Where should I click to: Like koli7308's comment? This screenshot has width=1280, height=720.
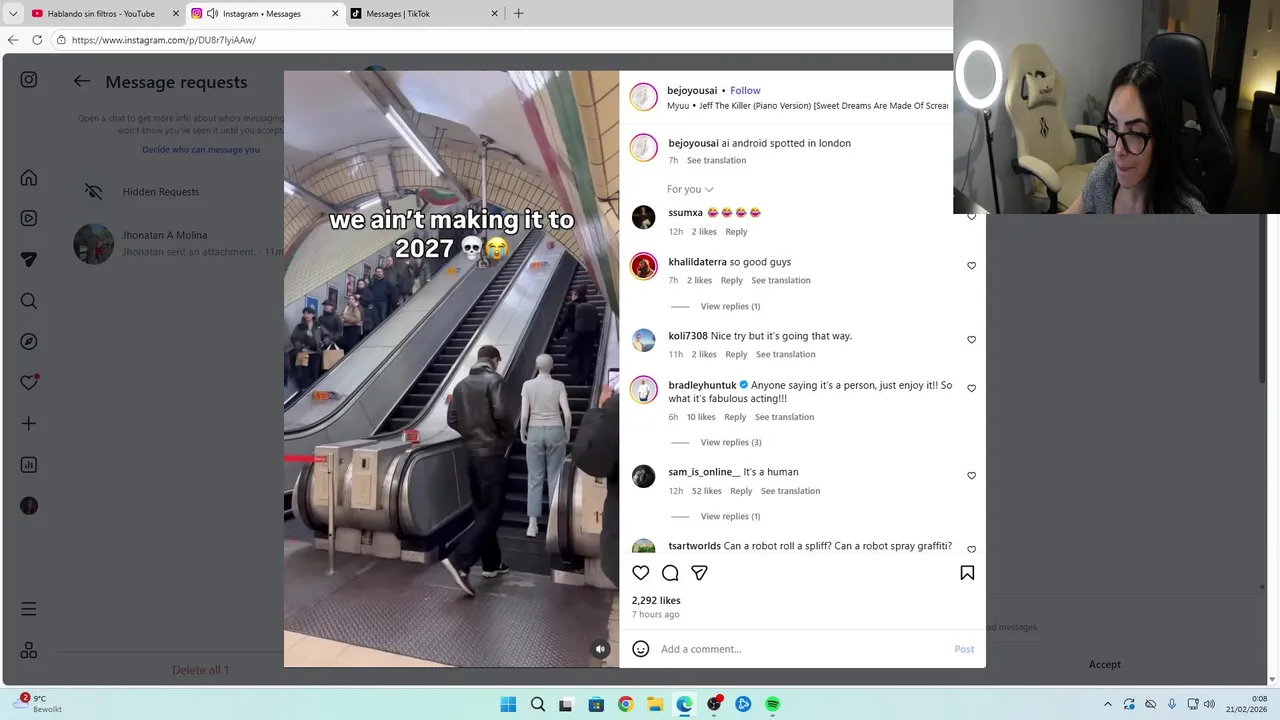coord(971,340)
